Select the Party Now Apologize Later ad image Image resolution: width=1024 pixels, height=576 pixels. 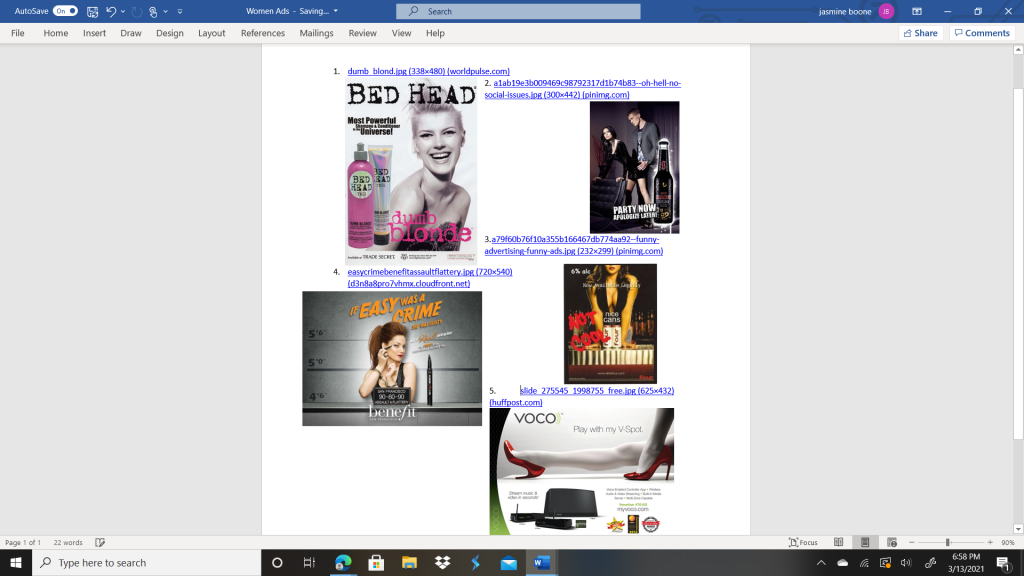tap(634, 167)
